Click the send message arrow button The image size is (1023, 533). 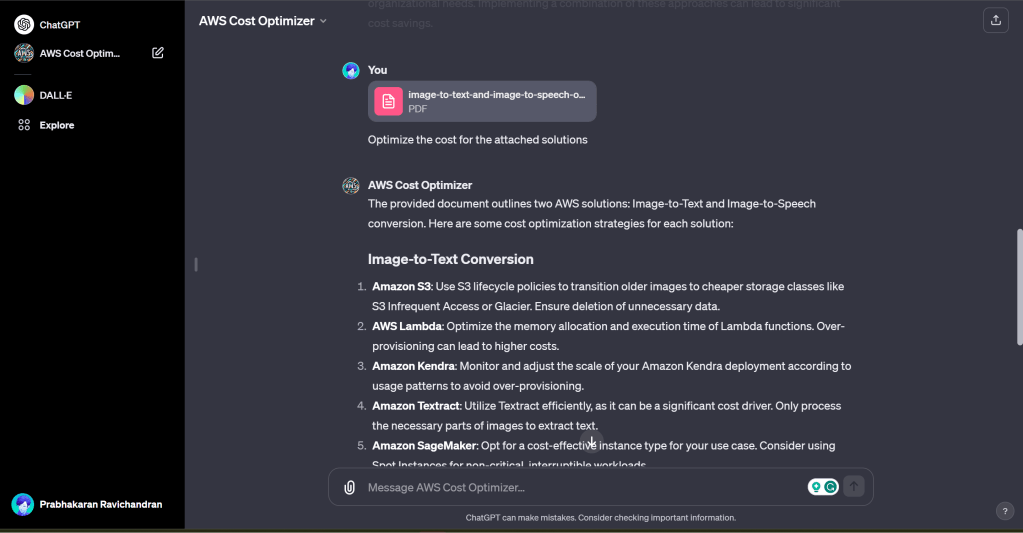pos(853,487)
